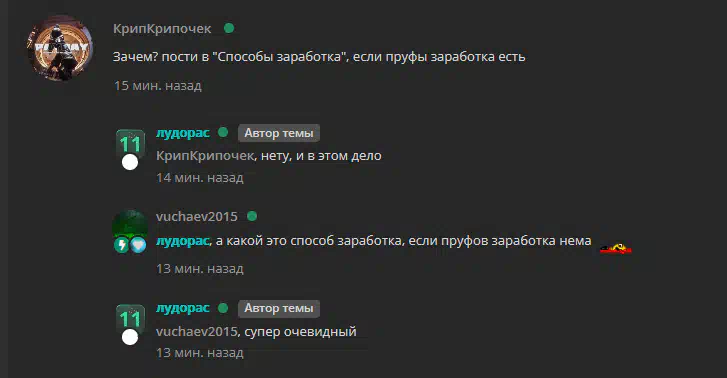
Task: Click лудорас avatar on the 'нету' reply
Action: [x=130, y=144]
